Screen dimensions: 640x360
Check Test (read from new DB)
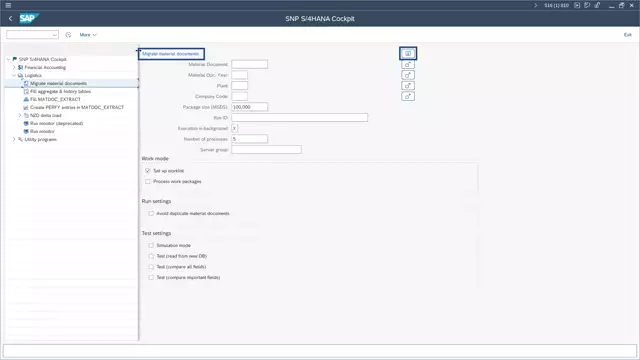click(151, 256)
